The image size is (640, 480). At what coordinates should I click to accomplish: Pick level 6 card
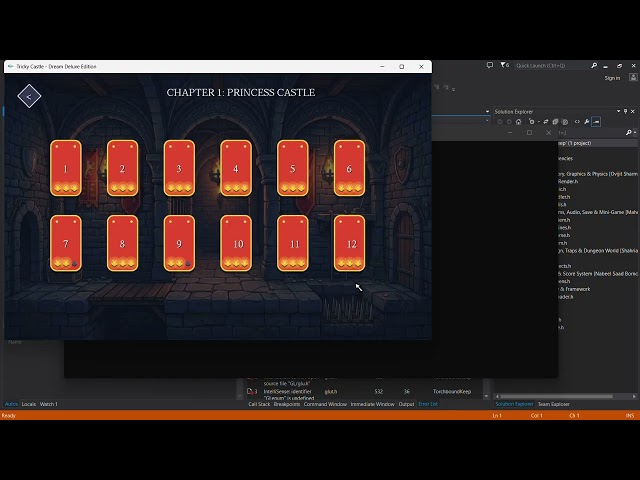pos(349,168)
